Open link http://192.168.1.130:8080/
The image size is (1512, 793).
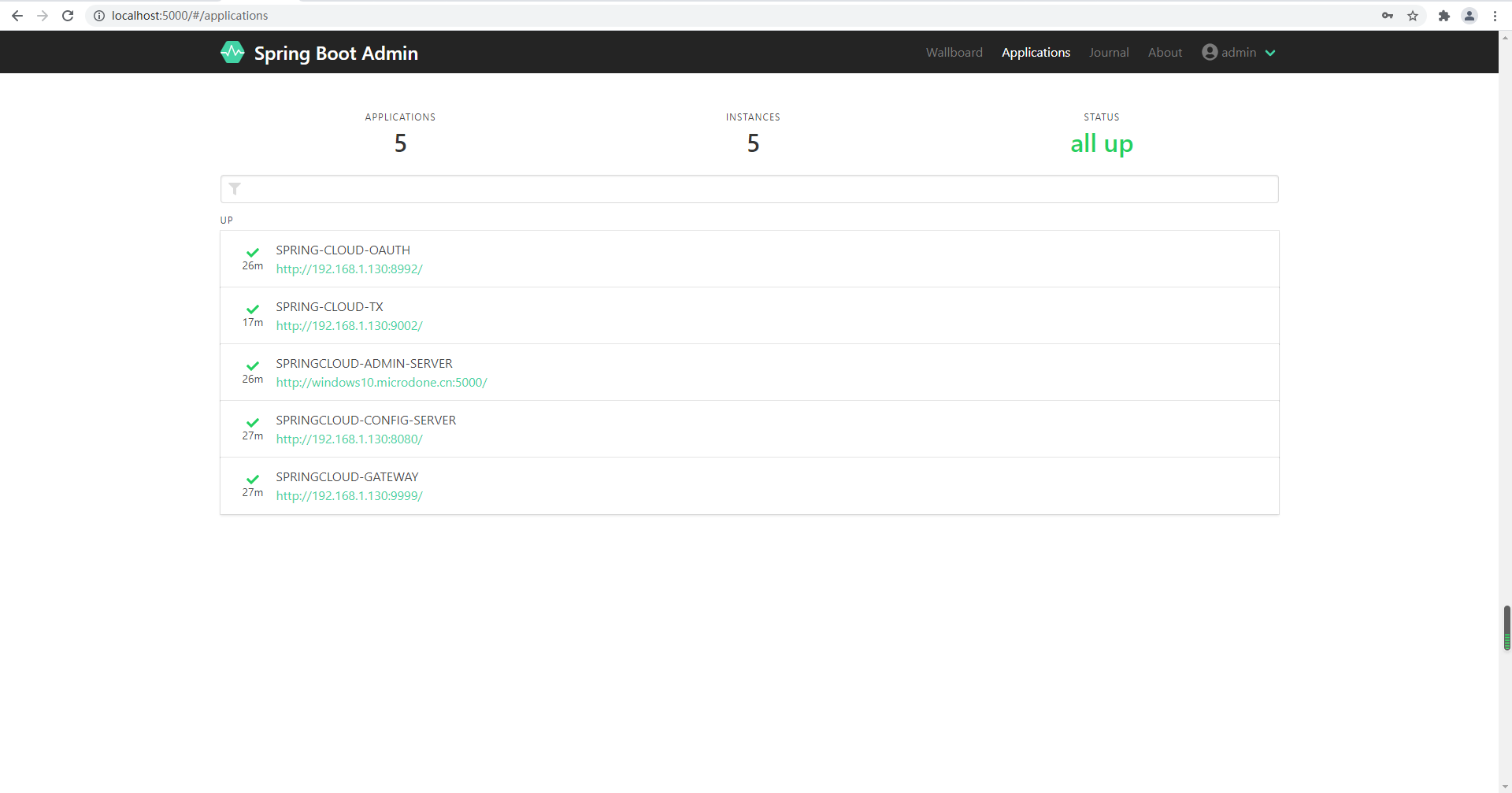[x=349, y=439]
